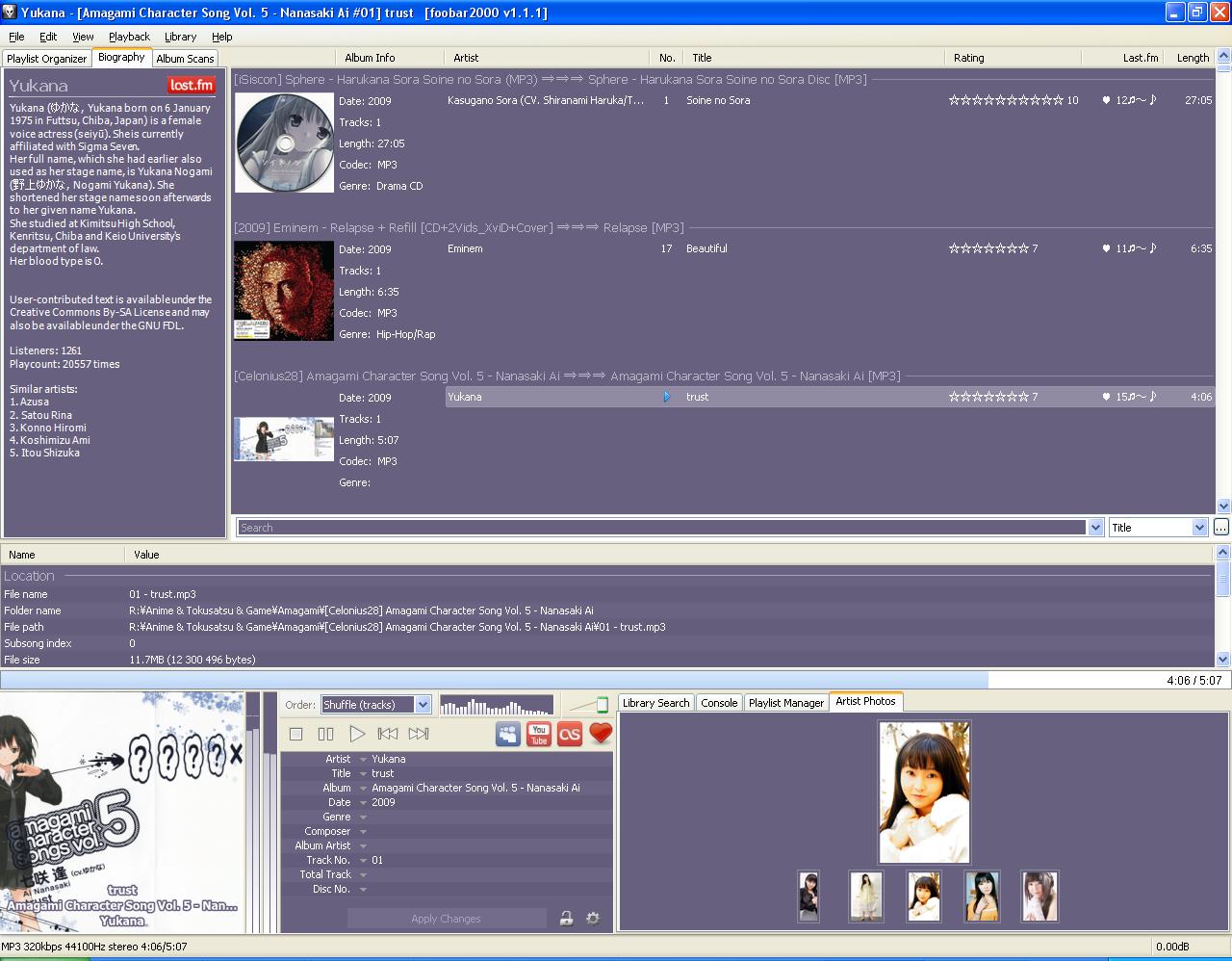Click the heart icon in Eminem Beautiful row

pos(1106,248)
